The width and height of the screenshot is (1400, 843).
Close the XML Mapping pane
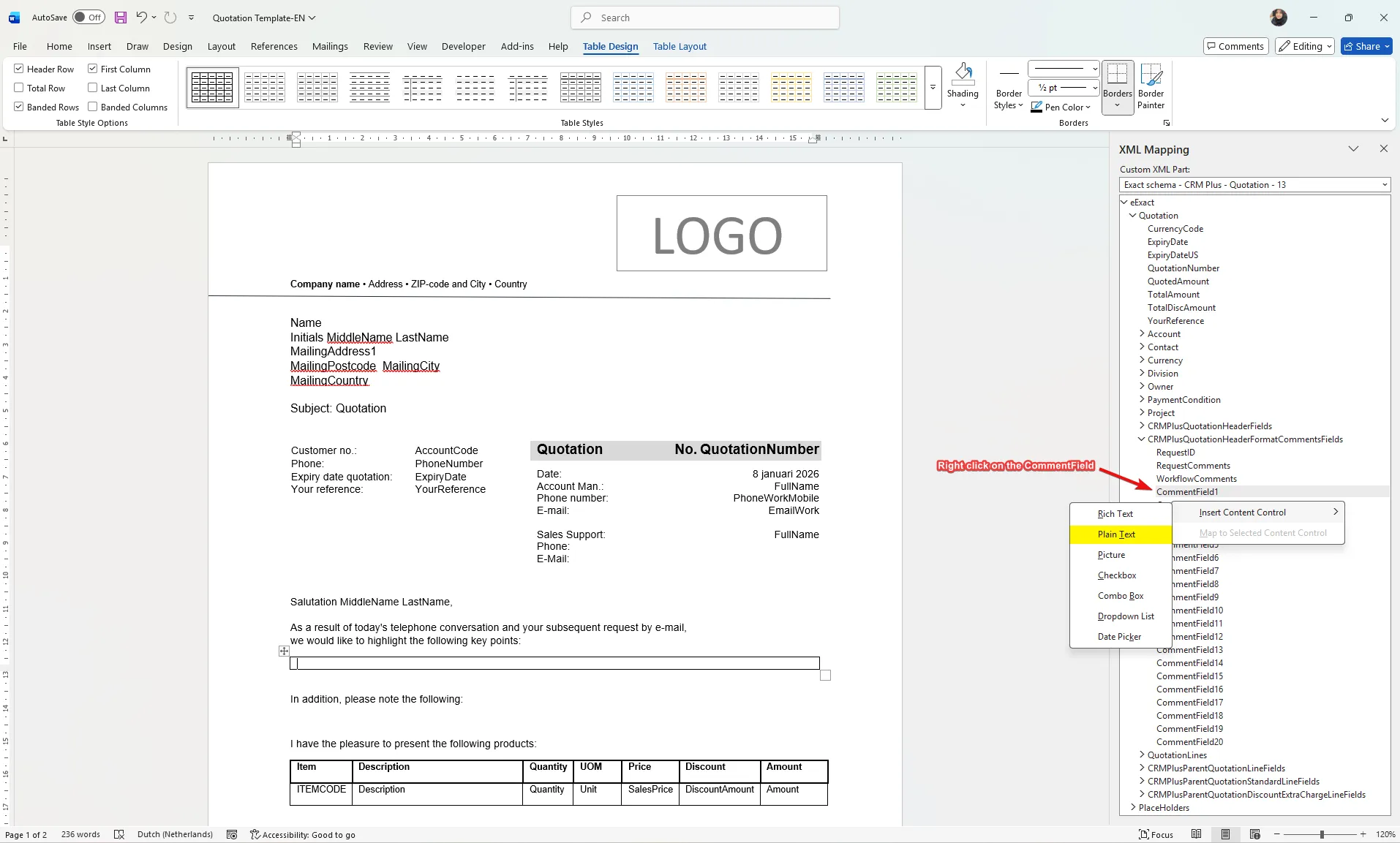pyautogui.click(x=1383, y=149)
